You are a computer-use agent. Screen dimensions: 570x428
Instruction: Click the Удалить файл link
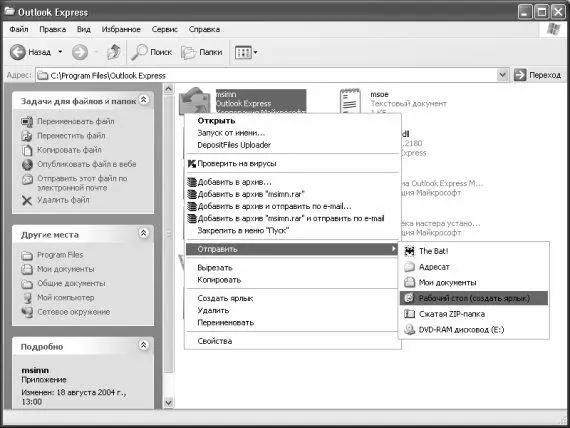63,200
